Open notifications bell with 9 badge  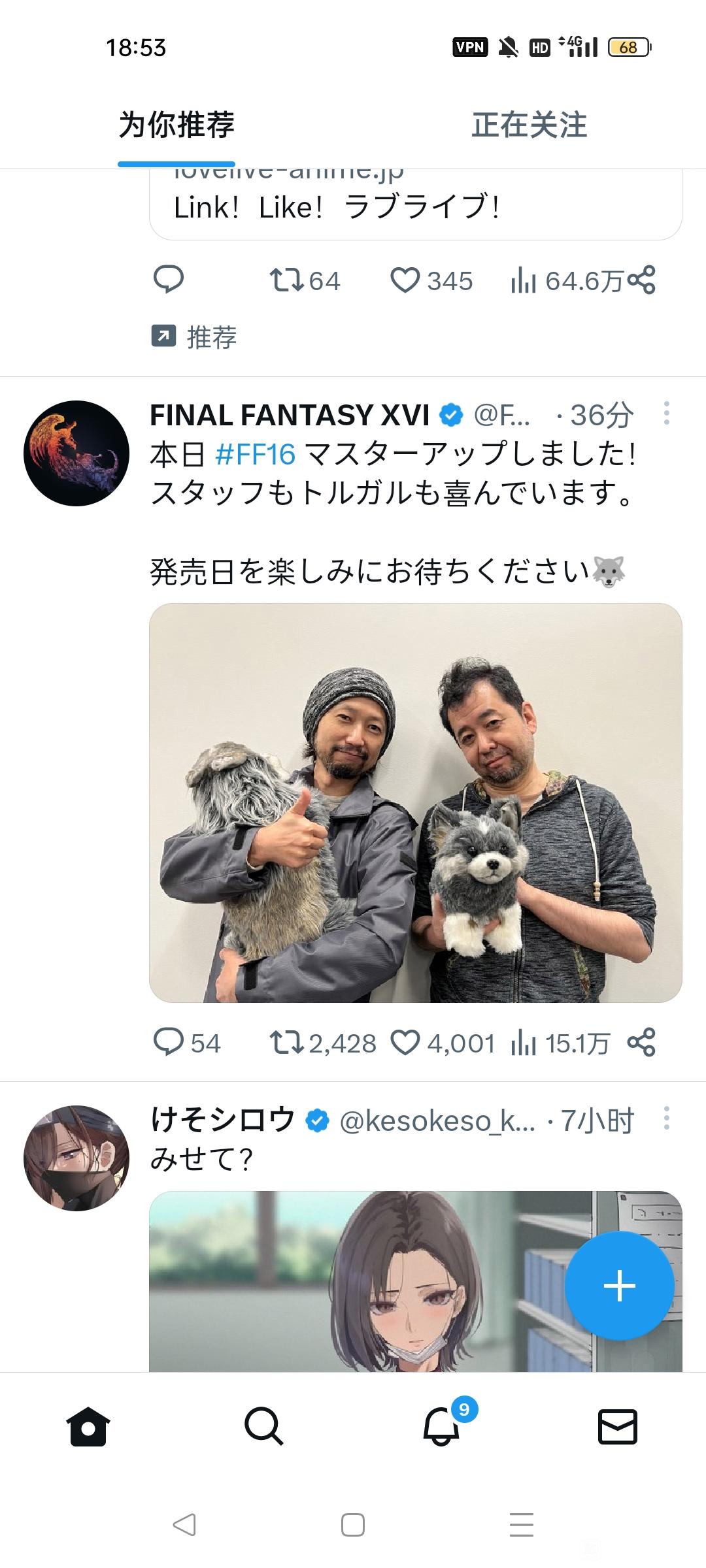point(443,1426)
